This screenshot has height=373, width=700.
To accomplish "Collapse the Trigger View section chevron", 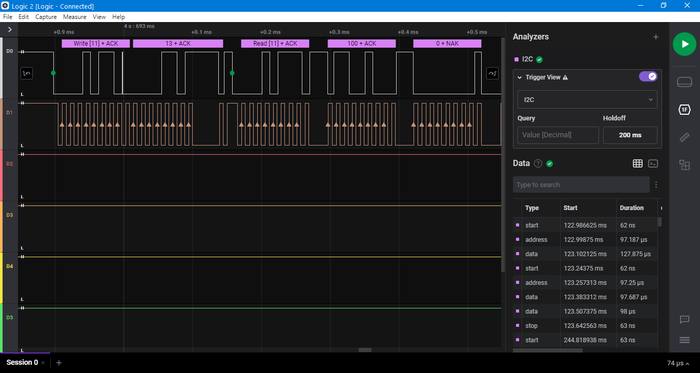I will coord(520,77).
